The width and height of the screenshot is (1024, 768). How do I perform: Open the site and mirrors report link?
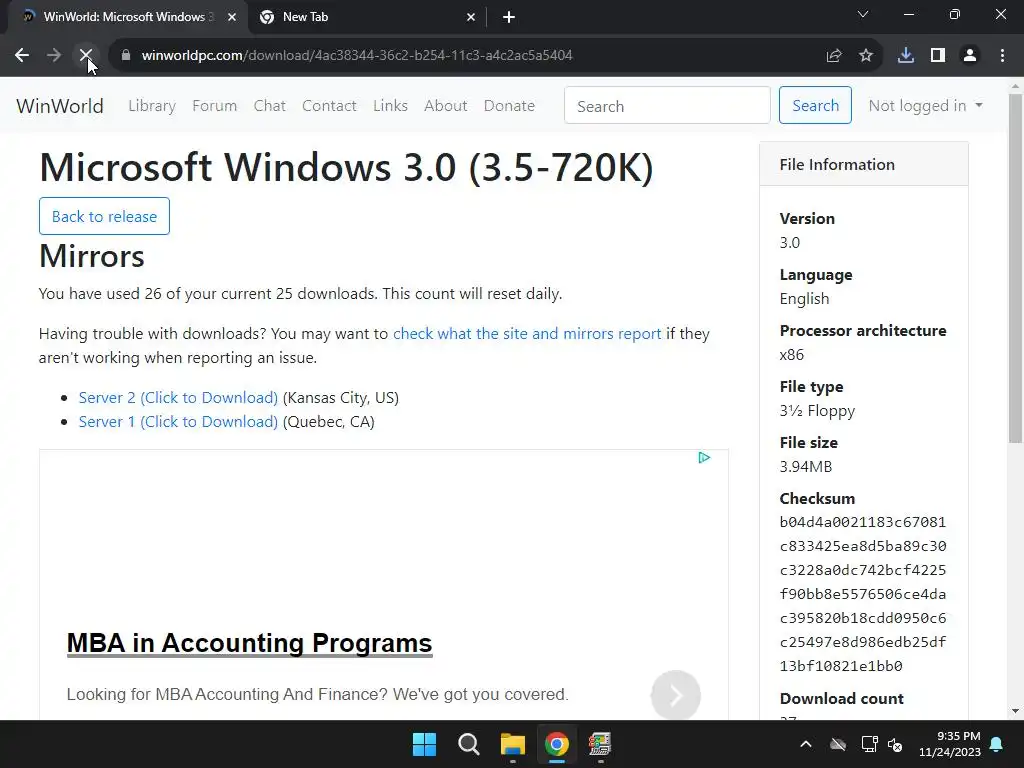pyautogui.click(x=527, y=334)
